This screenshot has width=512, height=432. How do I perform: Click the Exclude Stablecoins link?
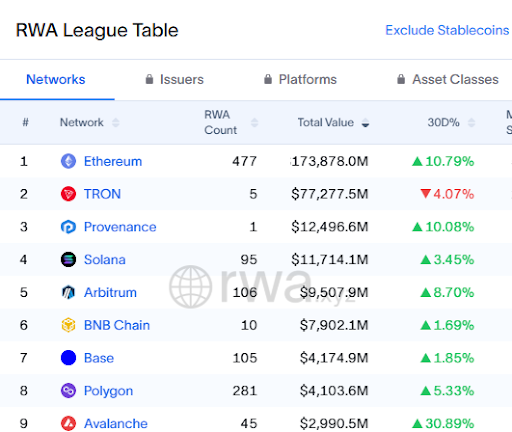(447, 30)
